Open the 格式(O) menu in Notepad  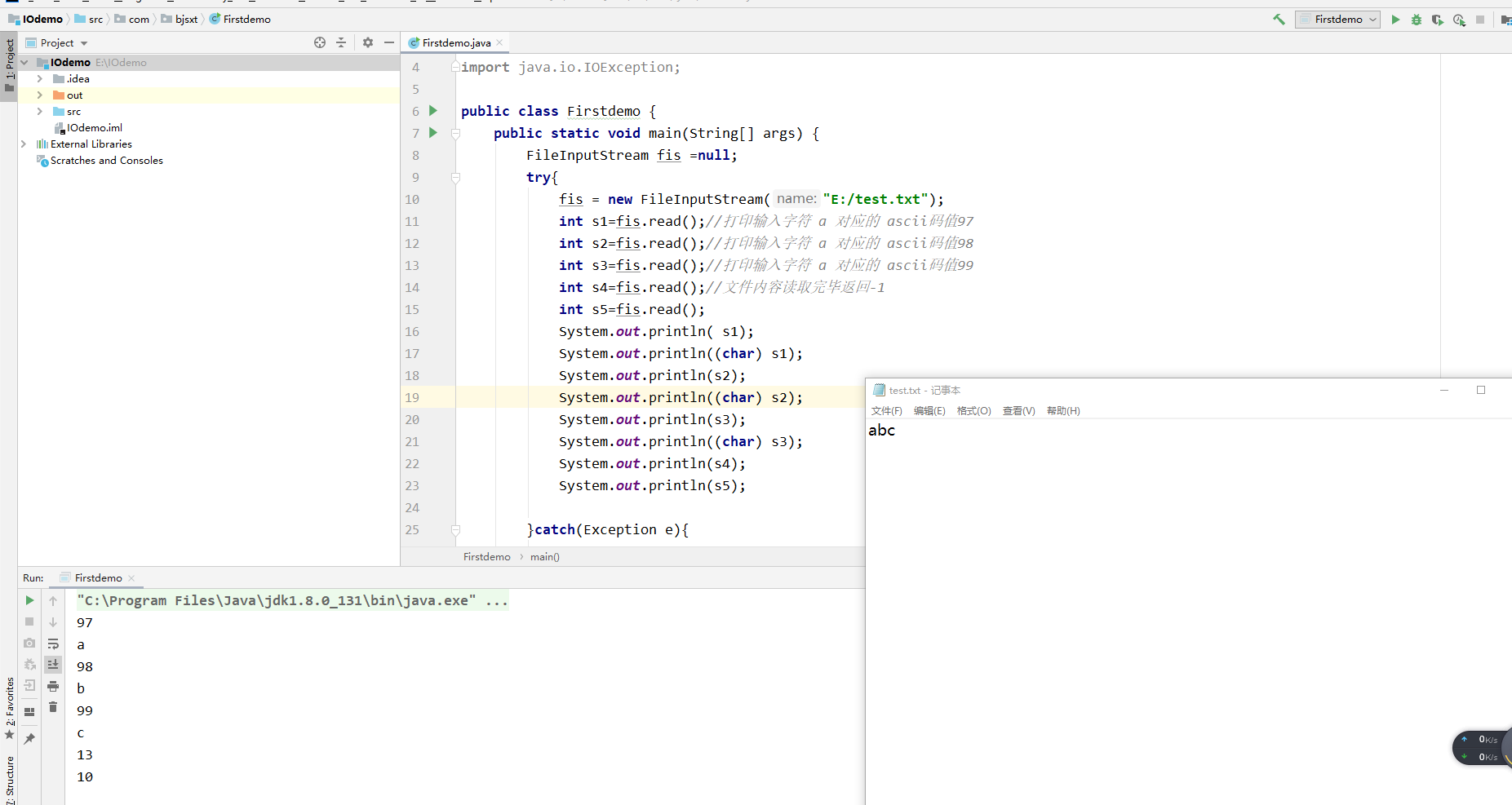pos(973,410)
